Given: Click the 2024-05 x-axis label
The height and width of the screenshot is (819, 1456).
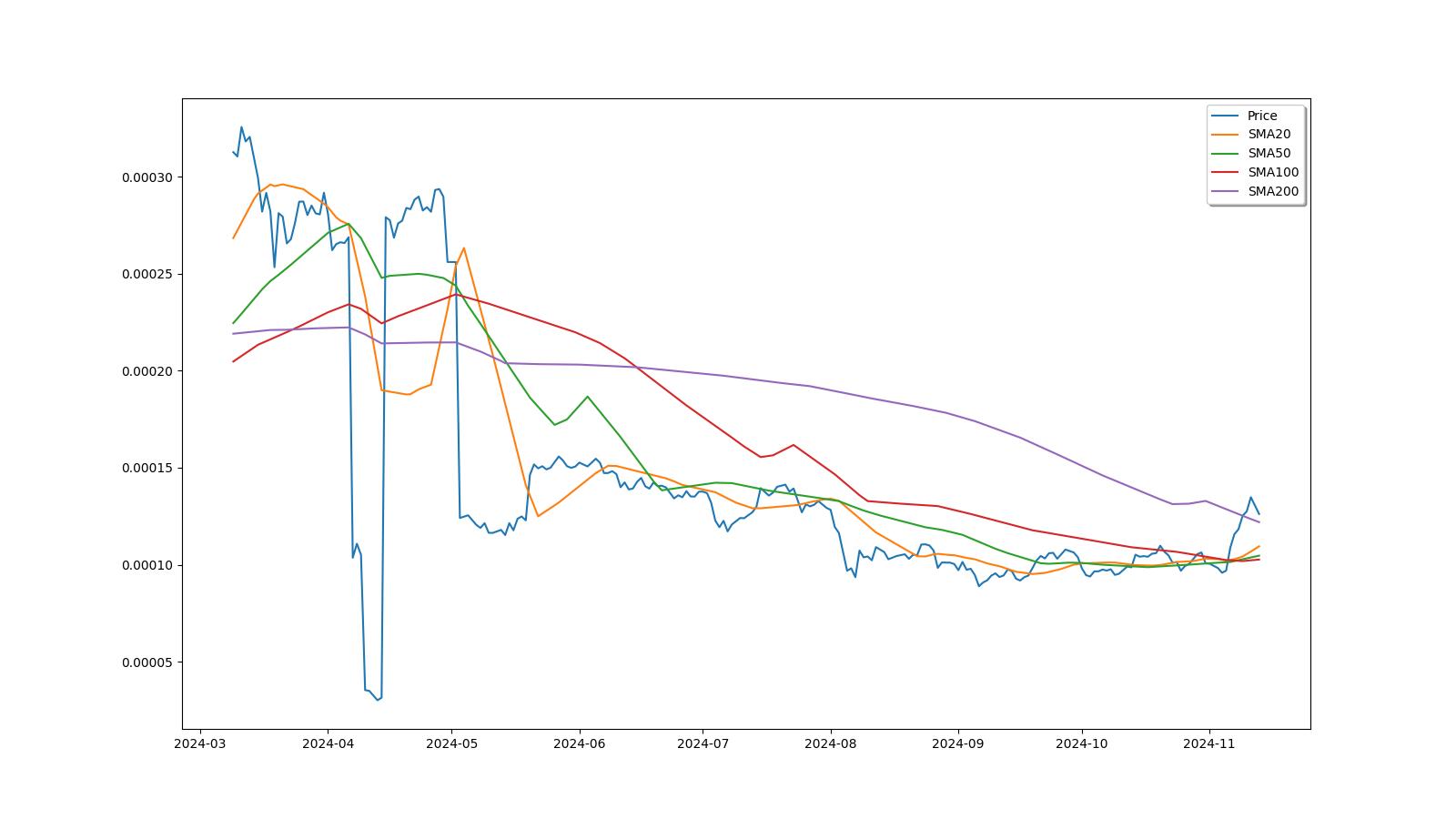Looking at the screenshot, I should pyautogui.click(x=451, y=743).
